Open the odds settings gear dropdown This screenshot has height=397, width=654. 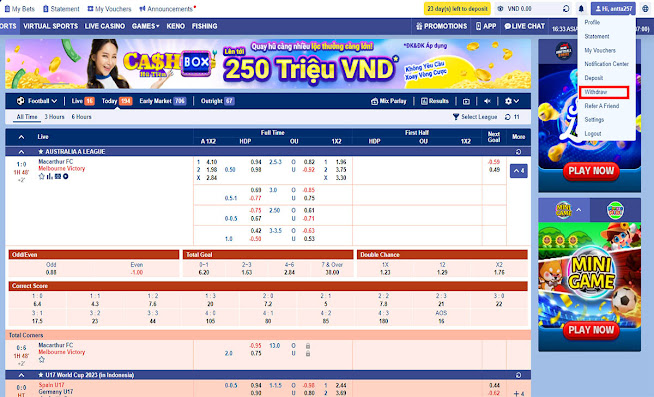(512, 101)
